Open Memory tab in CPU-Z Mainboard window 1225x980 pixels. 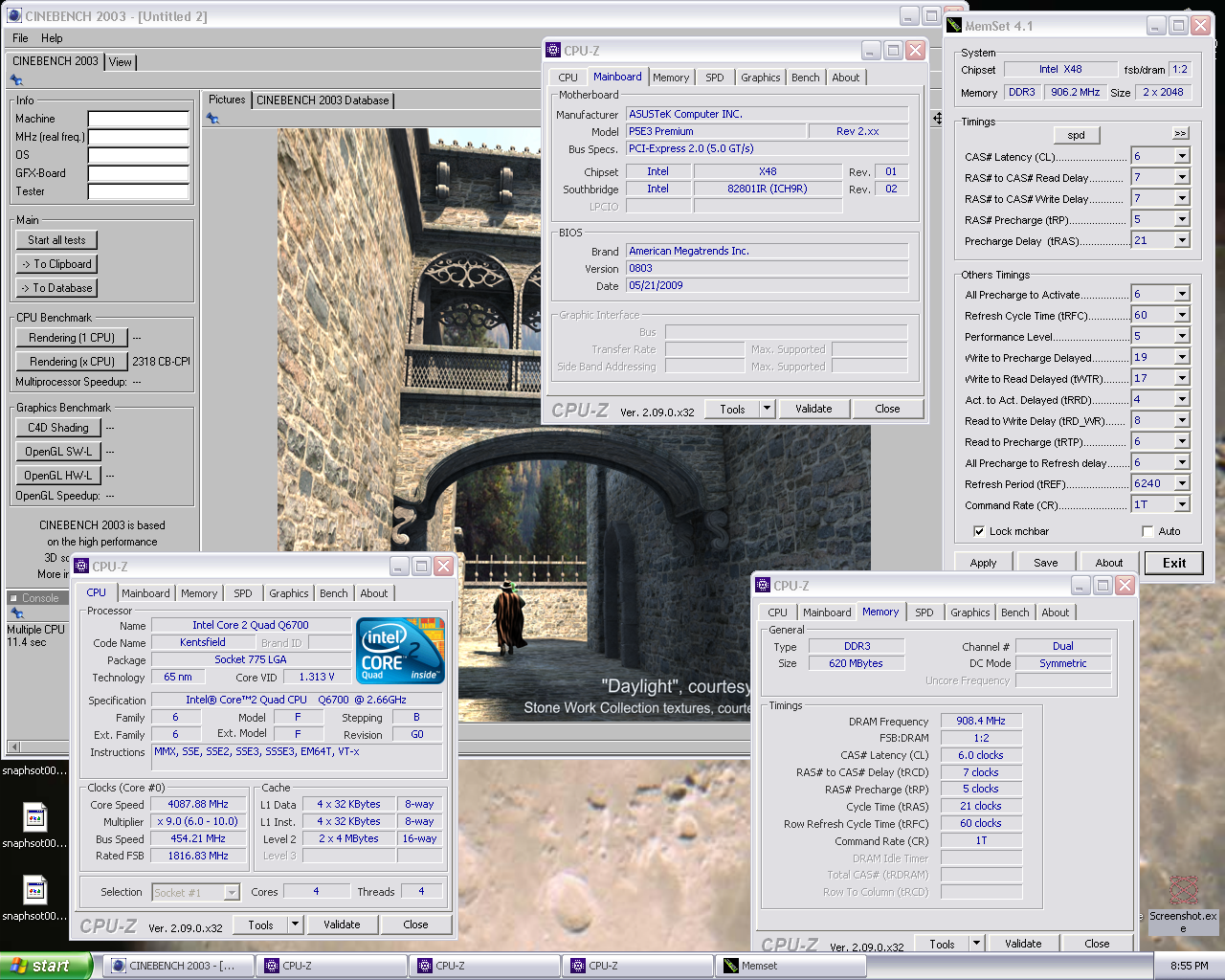[x=671, y=78]
